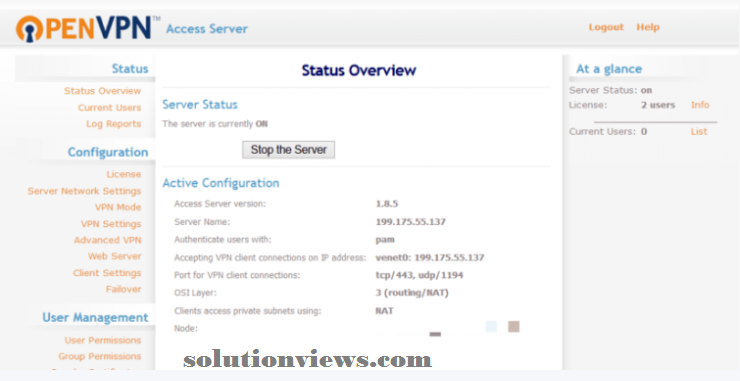Click the OSI Layer: label

pos(195,293)
